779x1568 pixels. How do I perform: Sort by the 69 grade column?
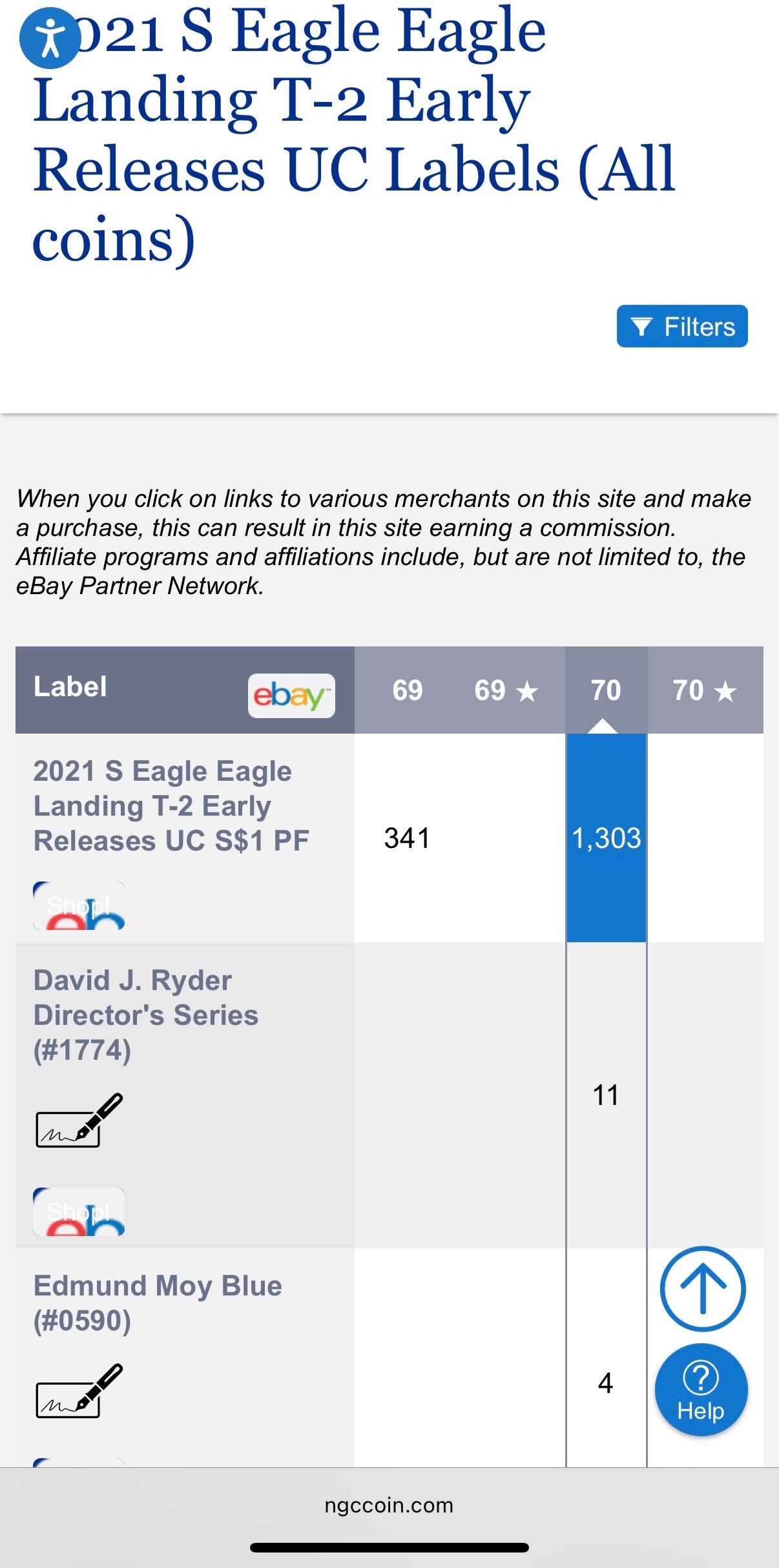point(407,690)
